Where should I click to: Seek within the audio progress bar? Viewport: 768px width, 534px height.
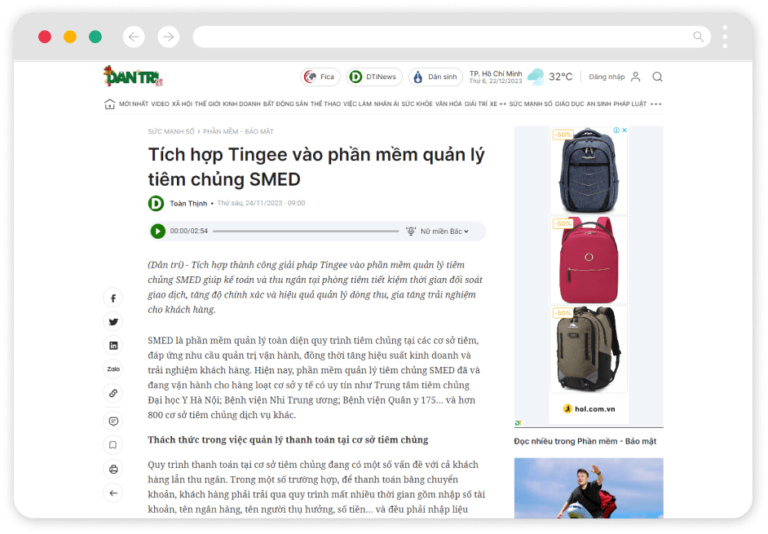(x=306, y=231)
